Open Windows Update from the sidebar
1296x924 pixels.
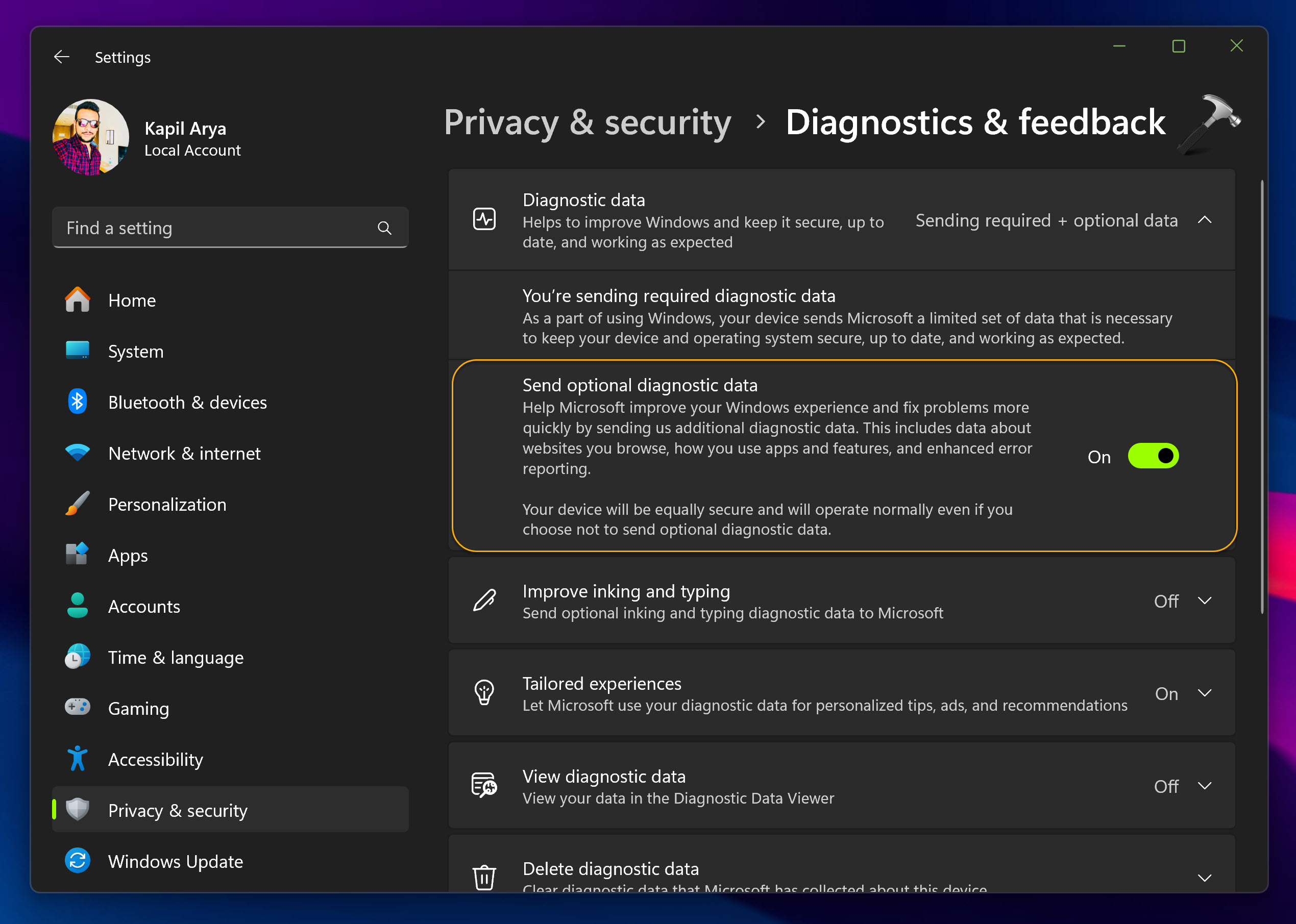pyautogui.click(x=175, y=861)
